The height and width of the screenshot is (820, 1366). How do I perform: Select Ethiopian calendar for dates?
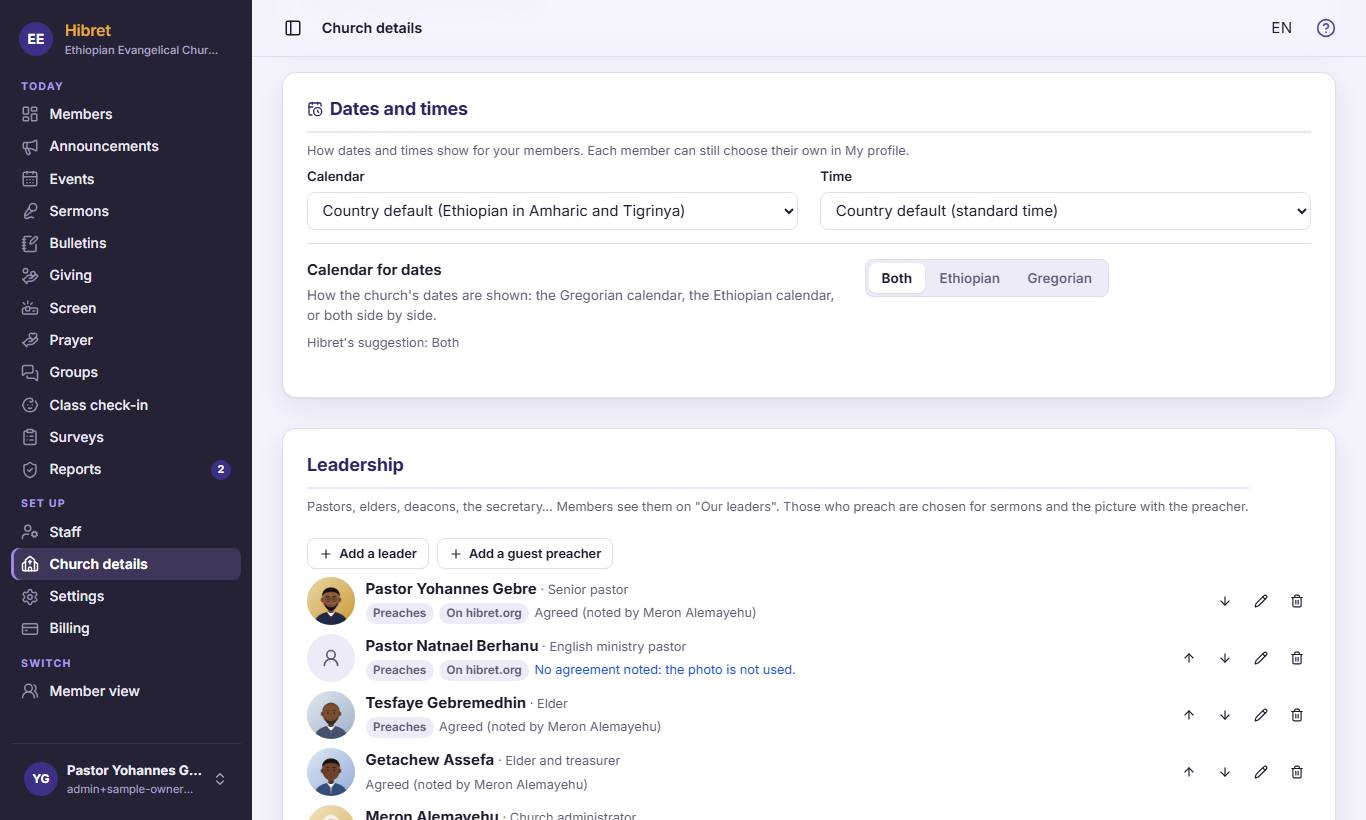969,278
